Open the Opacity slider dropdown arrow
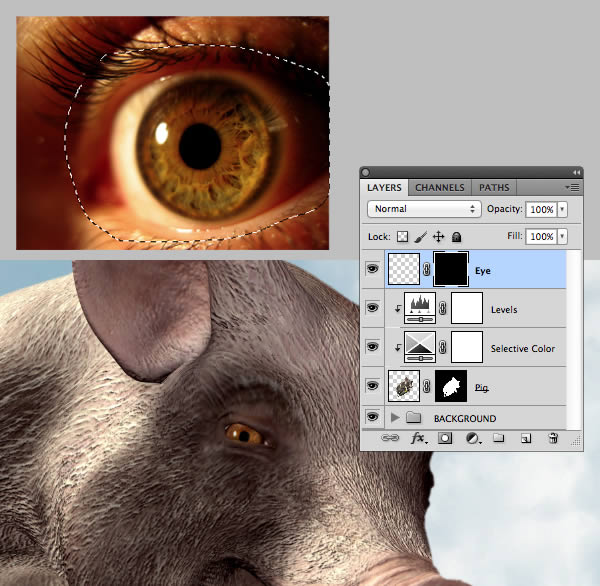The image size is (600, 586). (x=562, y=209)
